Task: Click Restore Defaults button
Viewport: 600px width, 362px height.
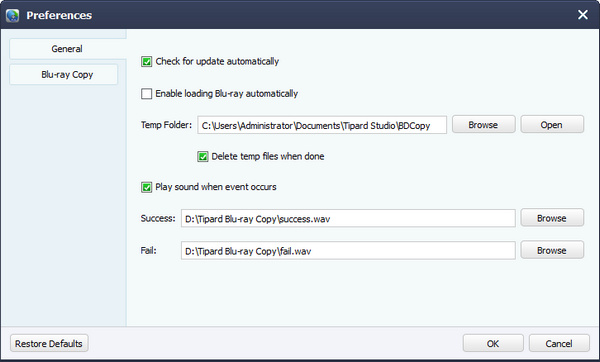Action: 49,343
